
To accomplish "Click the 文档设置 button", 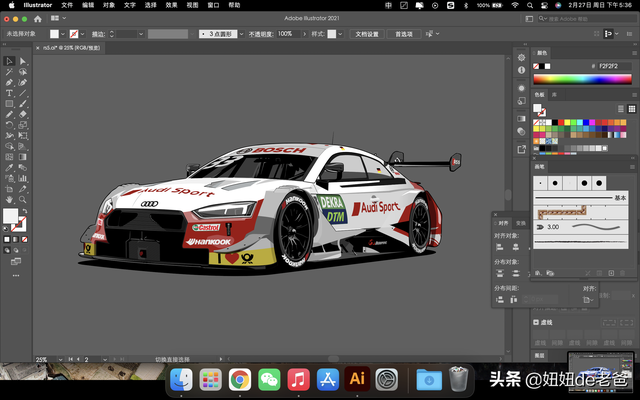I will 368,34.
